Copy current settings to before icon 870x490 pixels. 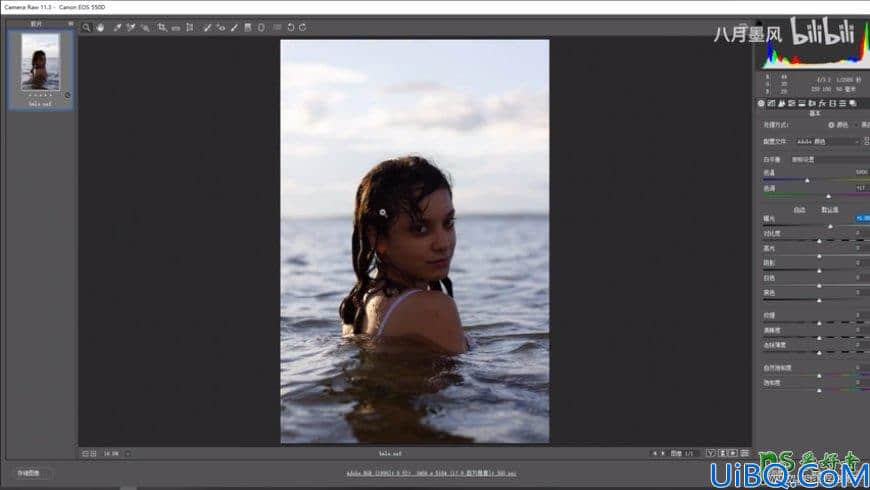coord(734,453)
